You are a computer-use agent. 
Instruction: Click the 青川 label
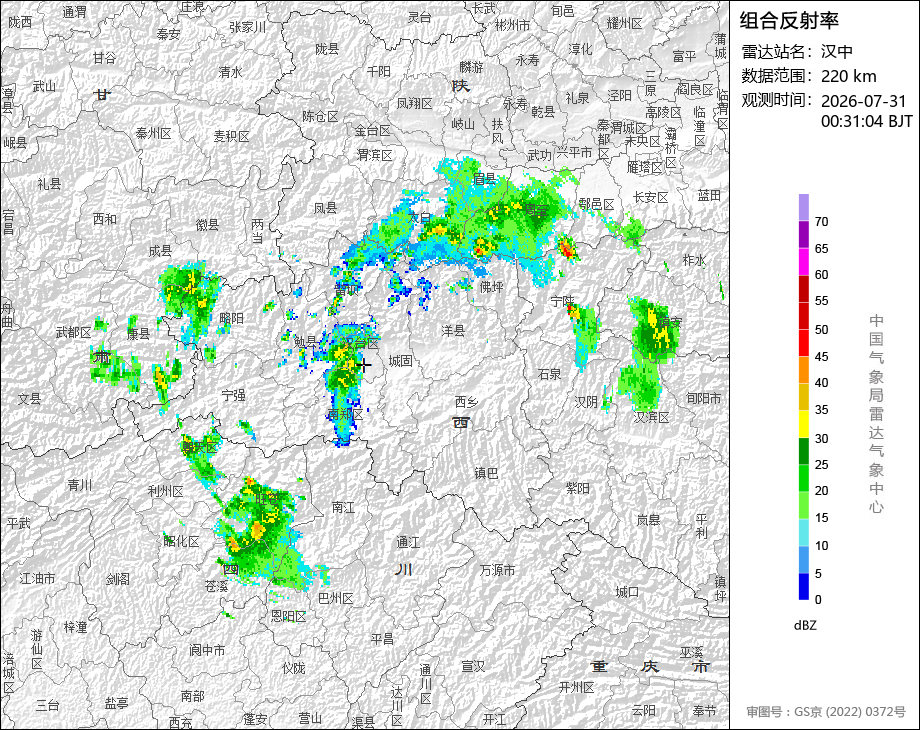(x=79, y=485)
